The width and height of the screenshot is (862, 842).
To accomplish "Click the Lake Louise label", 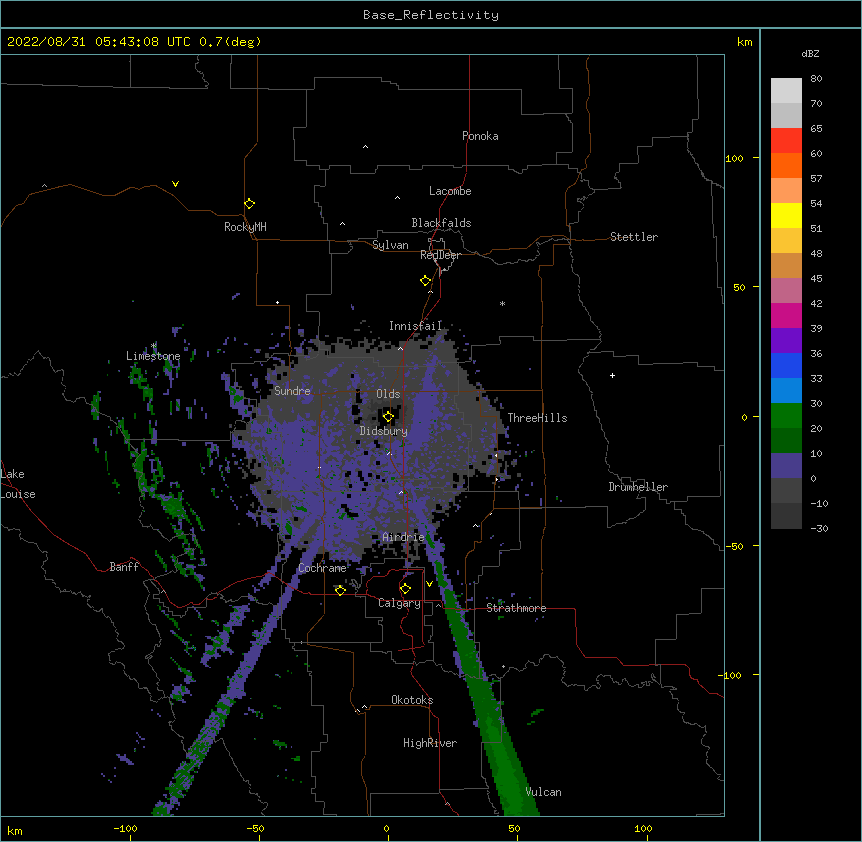I will [18, 484].
